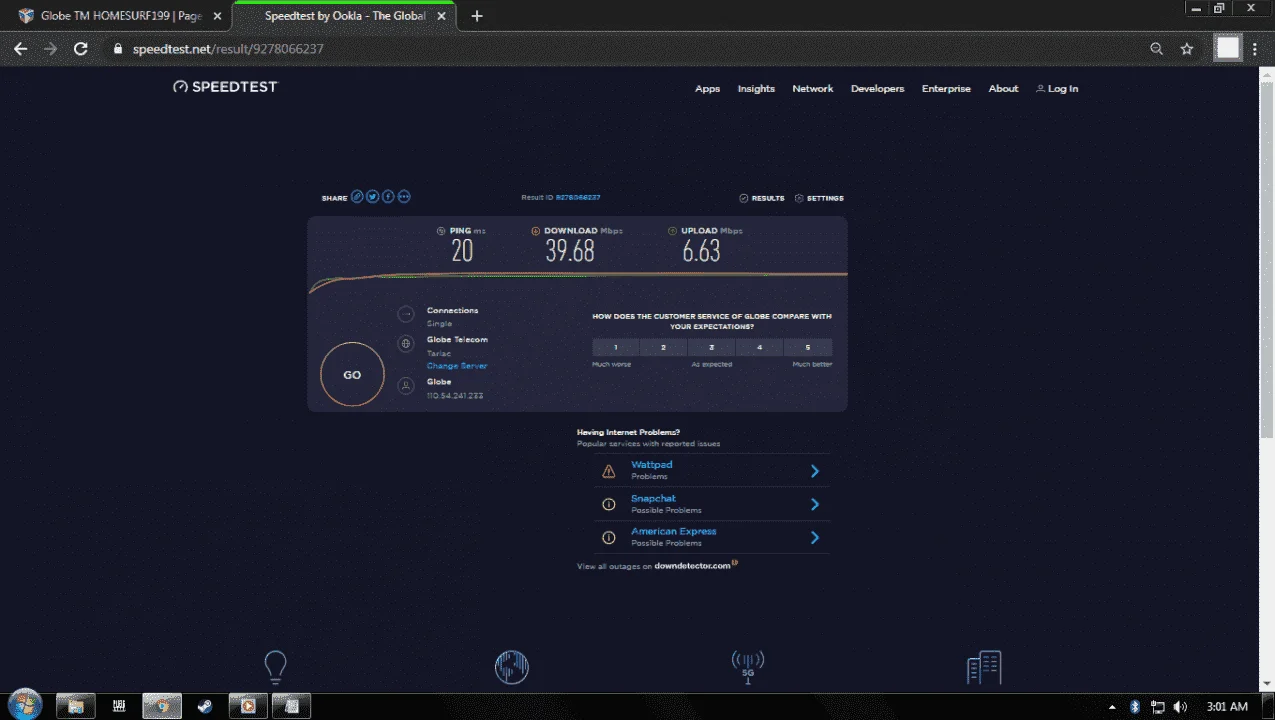This screenshot has width=1275, height=720.
Task: Open Windows Start menu
Action: [24, 705]
